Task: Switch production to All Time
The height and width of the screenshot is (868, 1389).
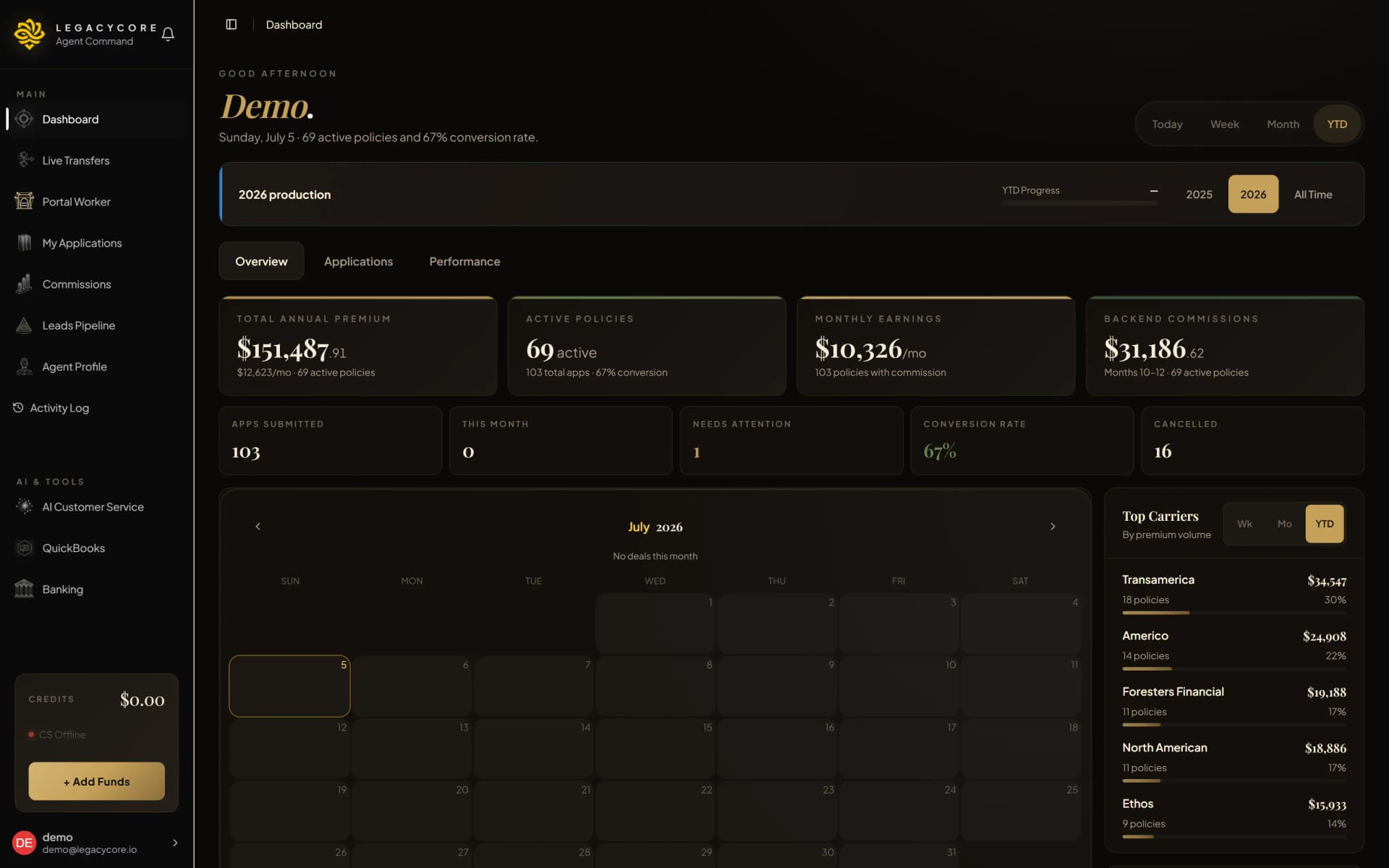Action: (x=1313, y=195)
